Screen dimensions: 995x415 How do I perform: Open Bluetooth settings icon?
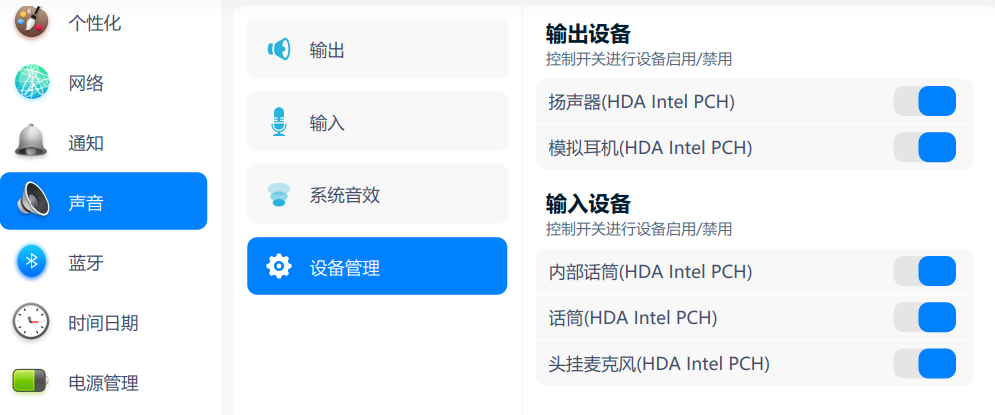[x=32, y=262]
